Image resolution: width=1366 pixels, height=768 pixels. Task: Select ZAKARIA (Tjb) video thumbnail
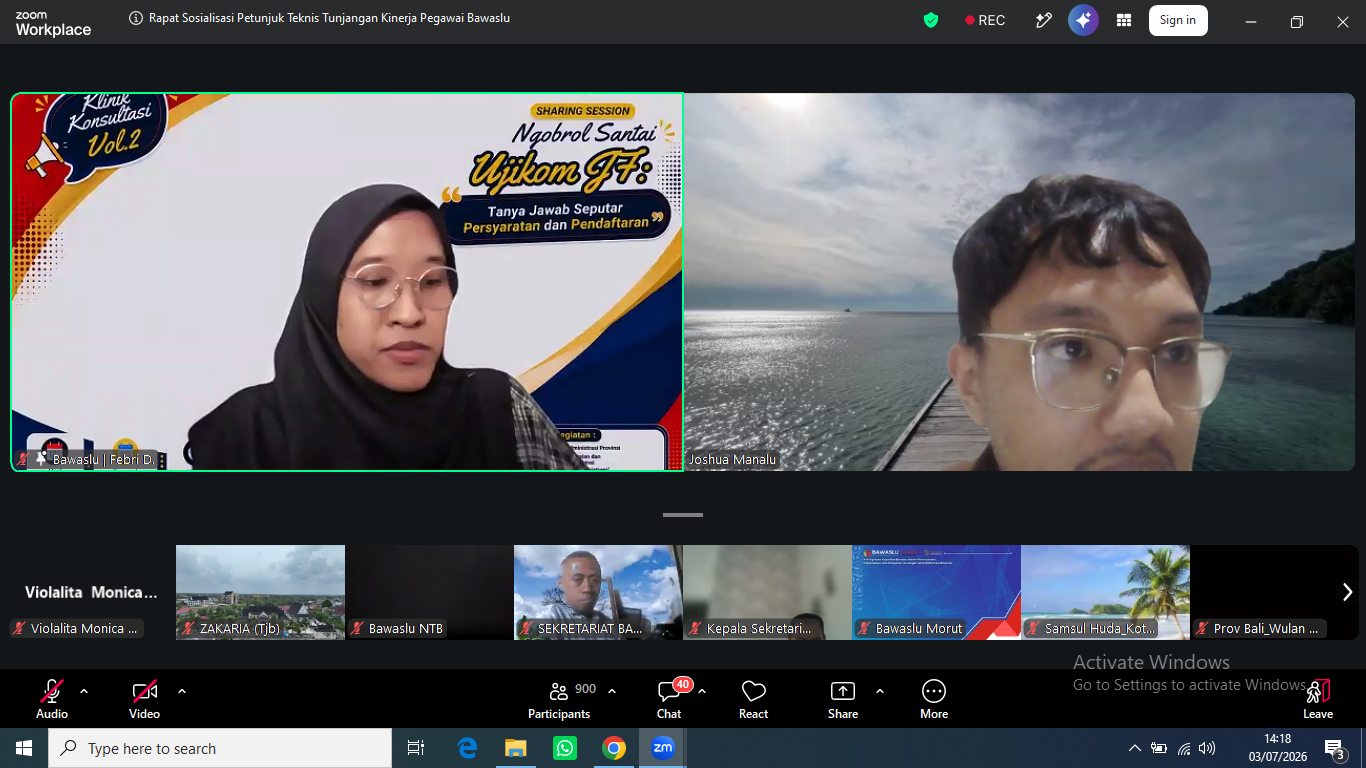click(260, 592)
